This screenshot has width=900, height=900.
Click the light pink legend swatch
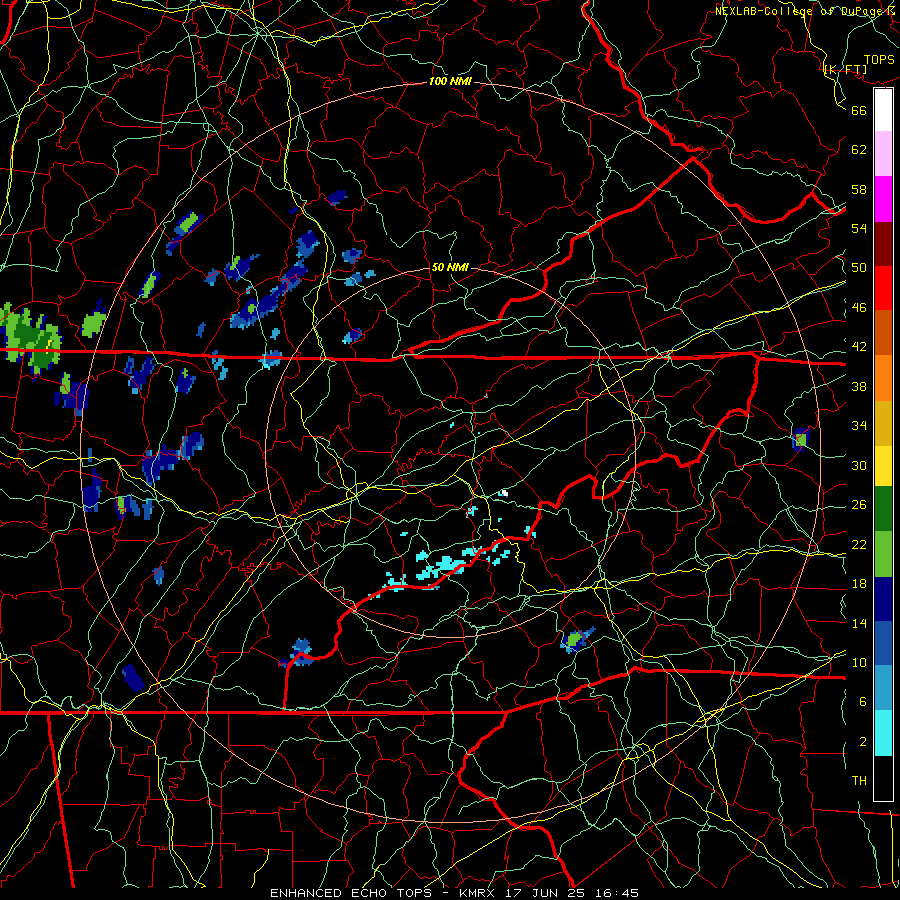click(883, 154)
